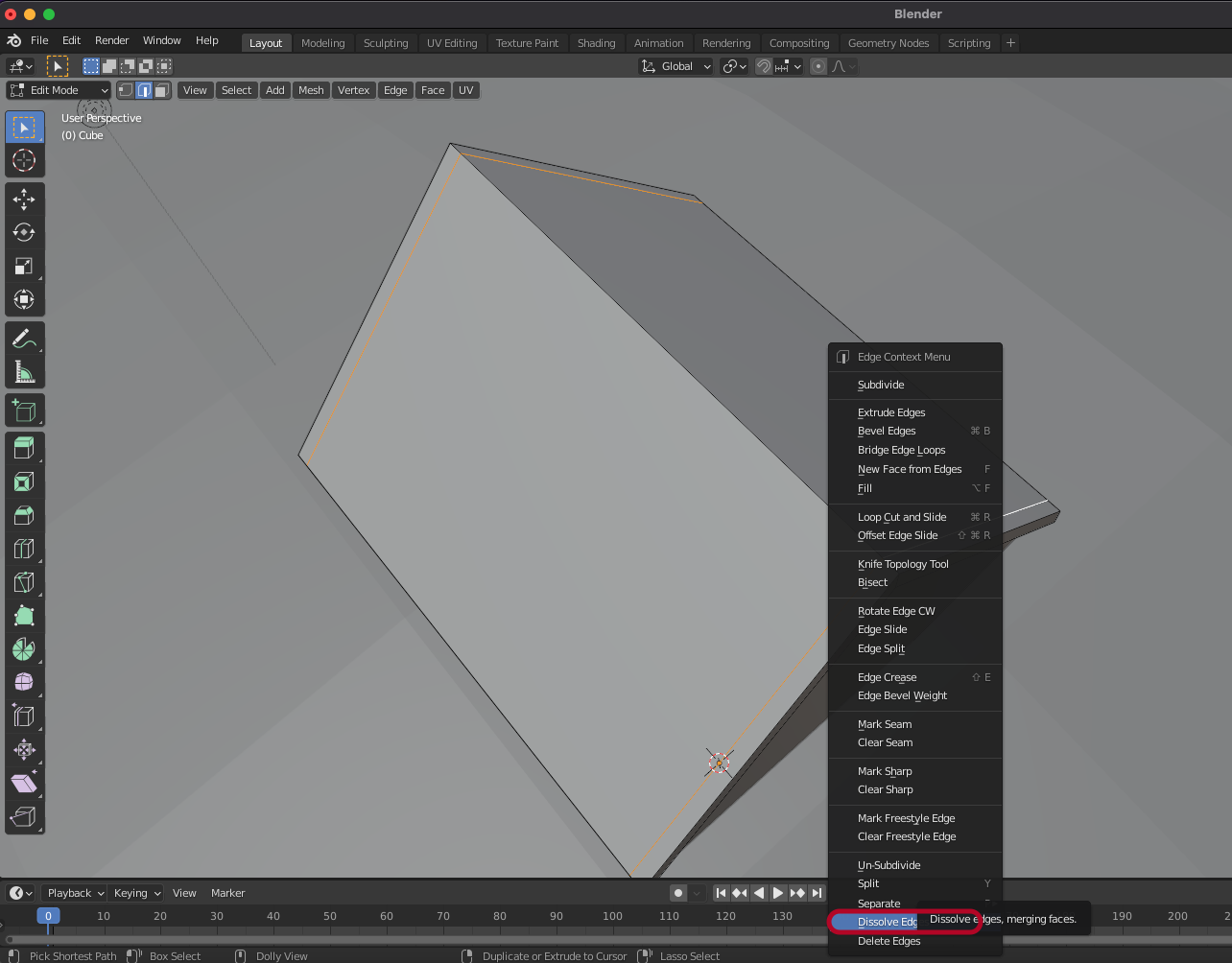Image resolution: width=1232 pixels, height=963 pixels.
Task: Open the UV header menu
Action: click(x=465, y=90)
